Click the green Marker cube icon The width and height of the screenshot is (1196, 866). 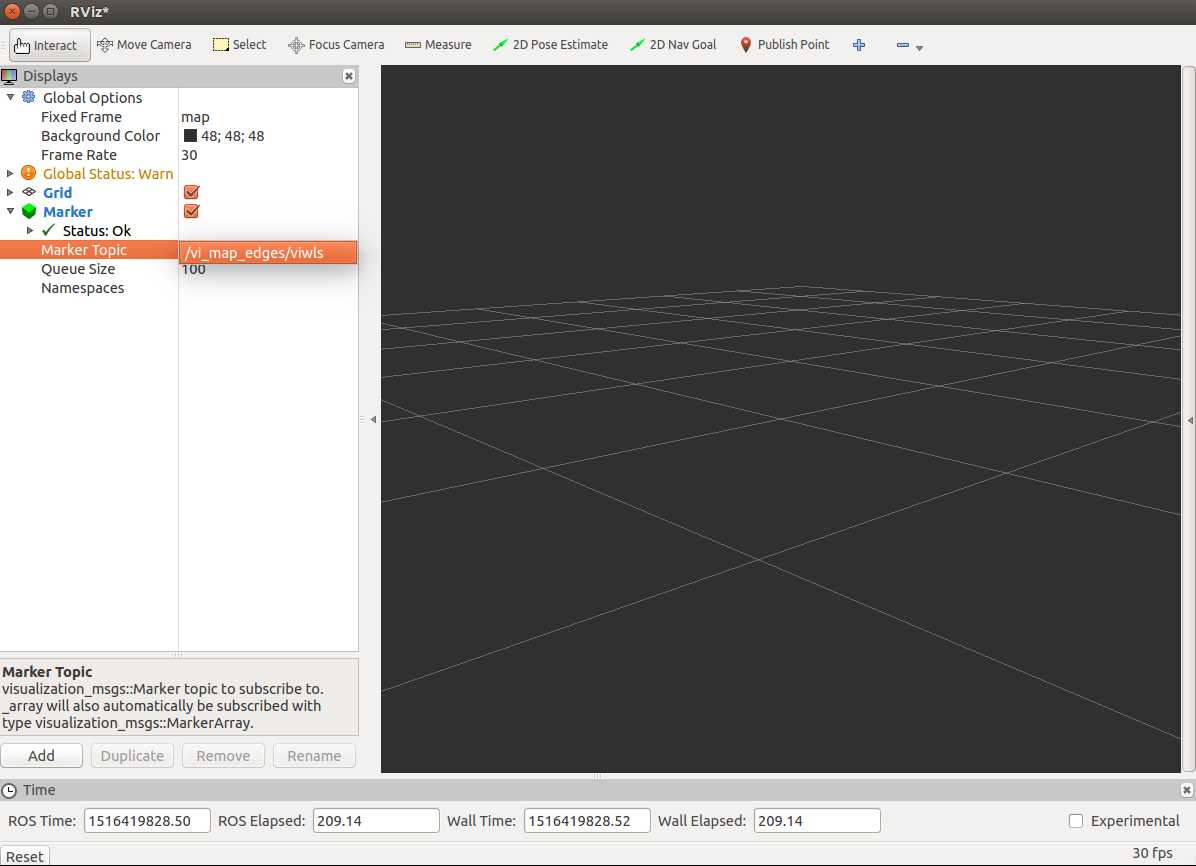point(29,211)
